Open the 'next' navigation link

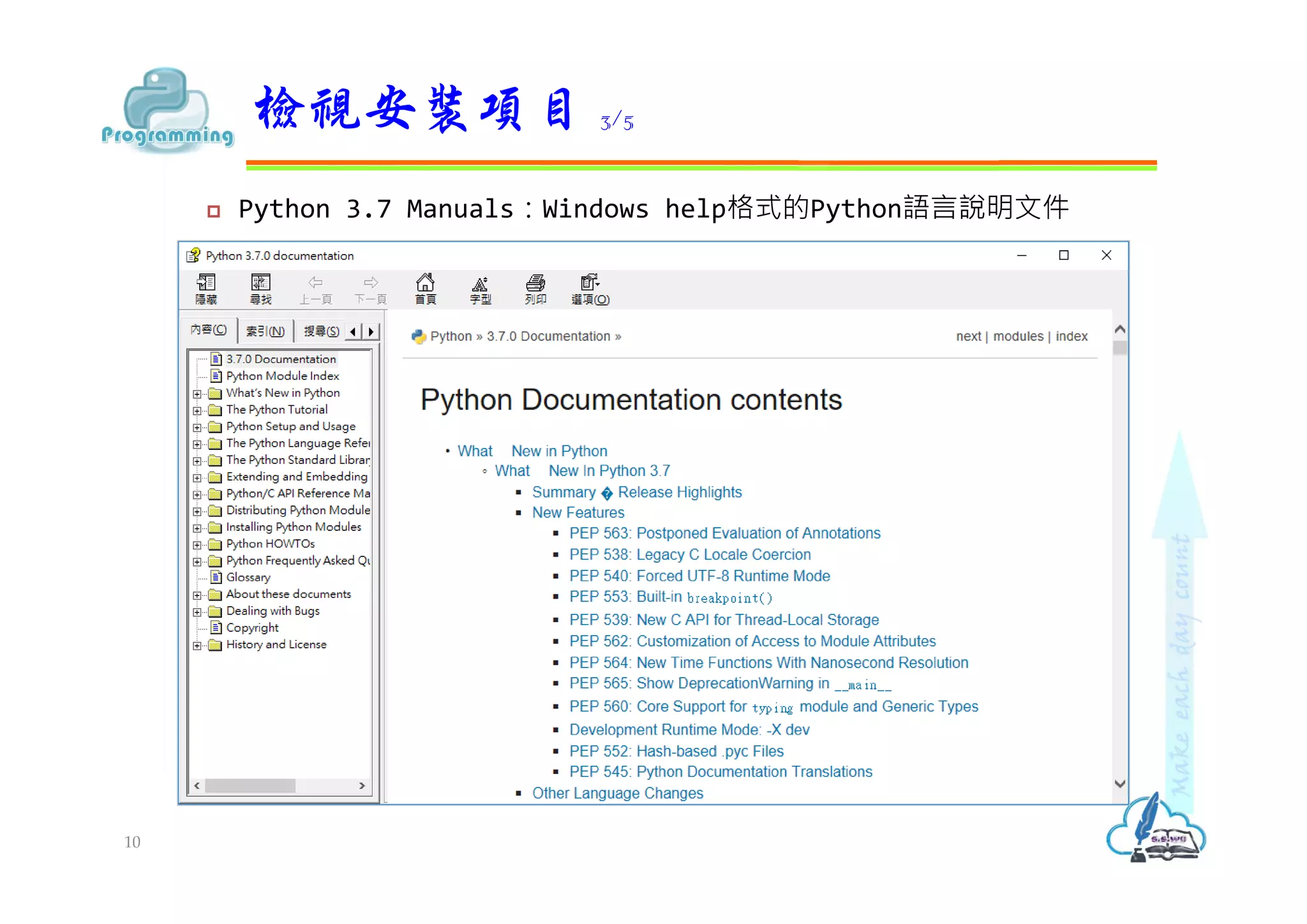pos(968,336)
